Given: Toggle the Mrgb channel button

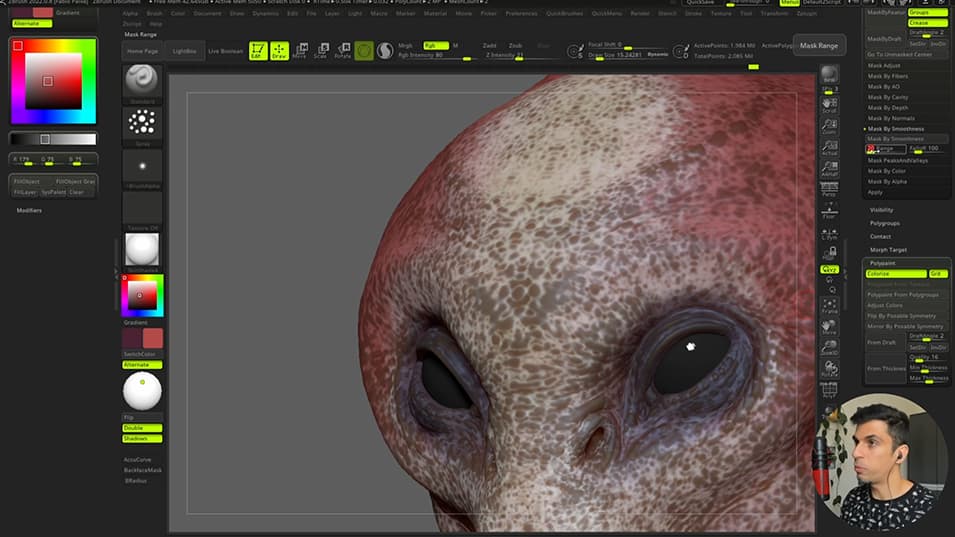Looking at the screenshot, I should pyautogui.click(x=406, y=46).
